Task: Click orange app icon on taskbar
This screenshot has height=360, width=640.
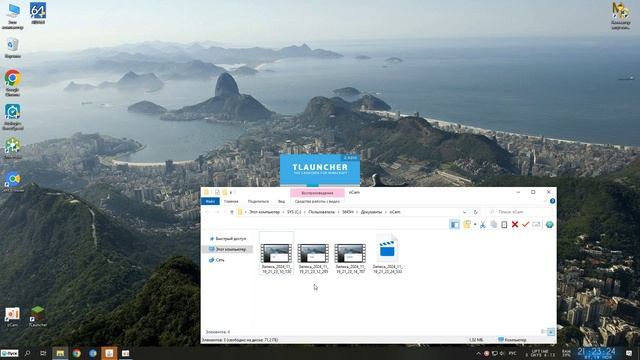Action: coord(109,353)
